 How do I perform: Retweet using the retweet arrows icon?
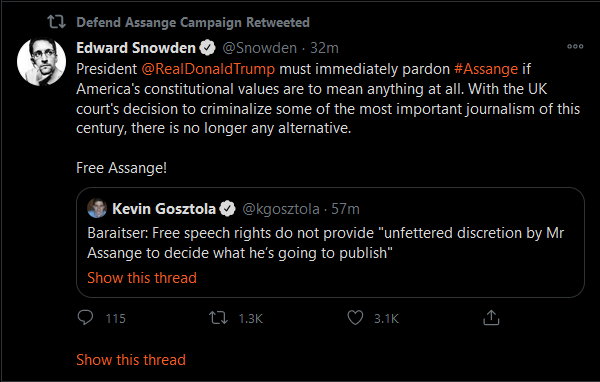point(218,318)
